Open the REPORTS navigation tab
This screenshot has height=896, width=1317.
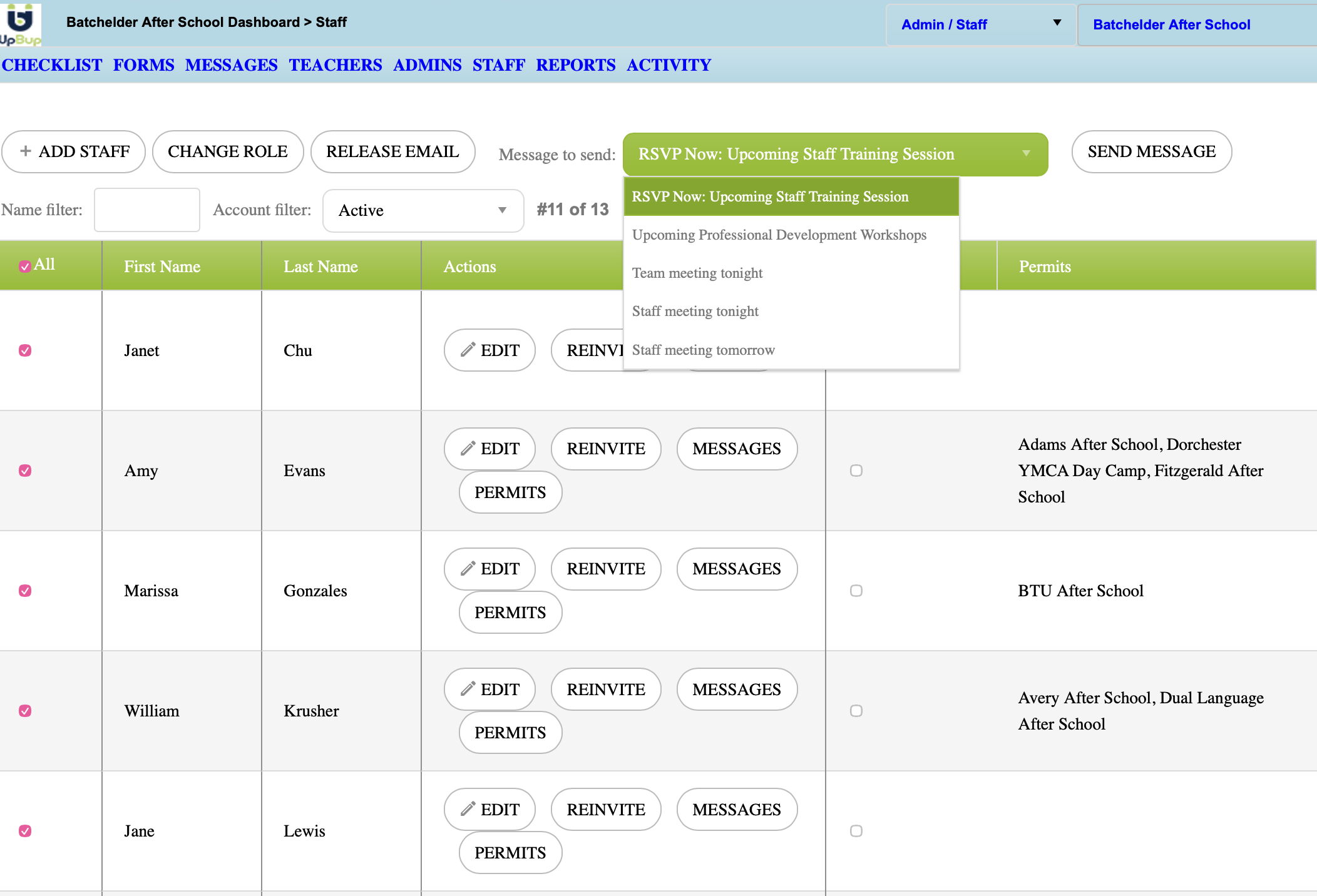coord(575,65)
